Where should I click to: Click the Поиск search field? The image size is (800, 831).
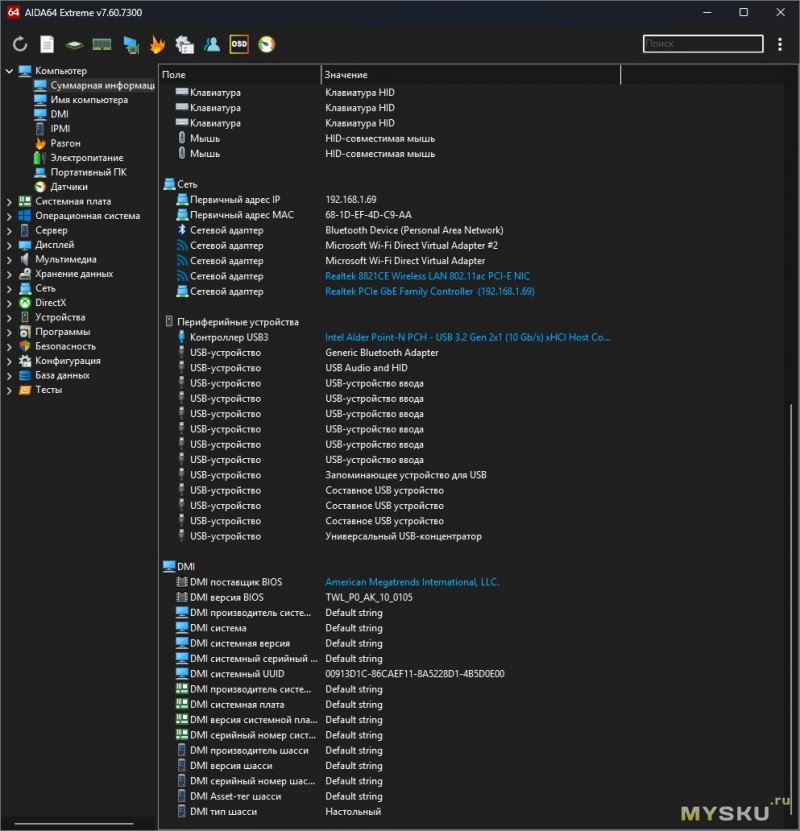coord(703,43)
